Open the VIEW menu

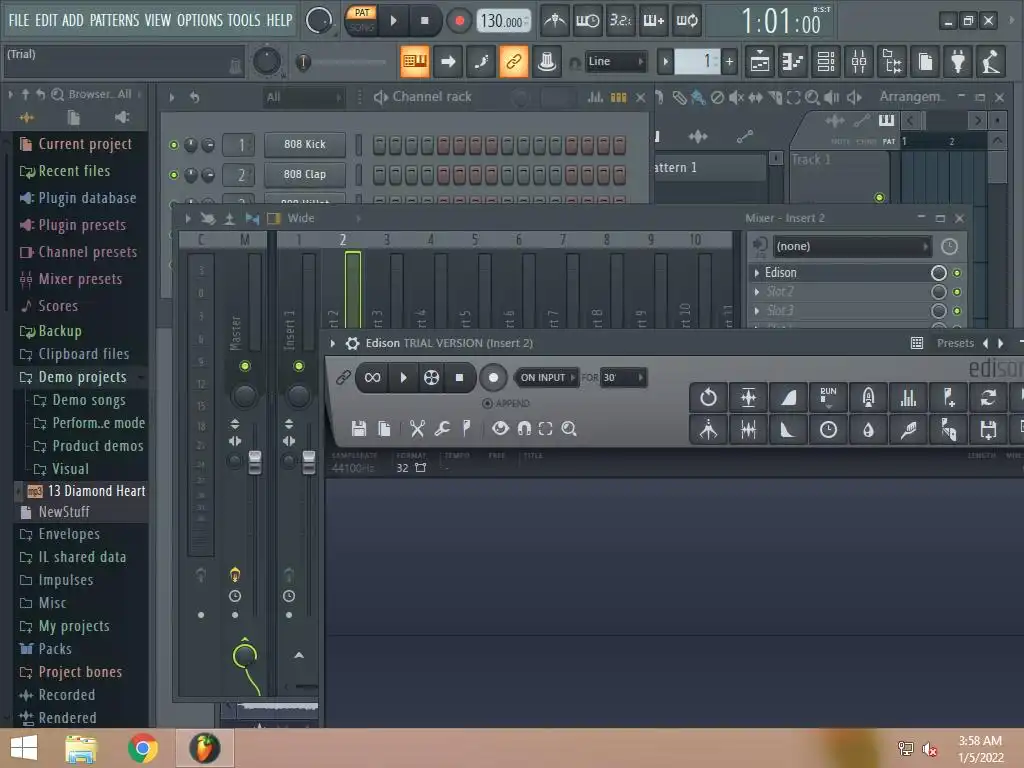(x=157, y=20)
